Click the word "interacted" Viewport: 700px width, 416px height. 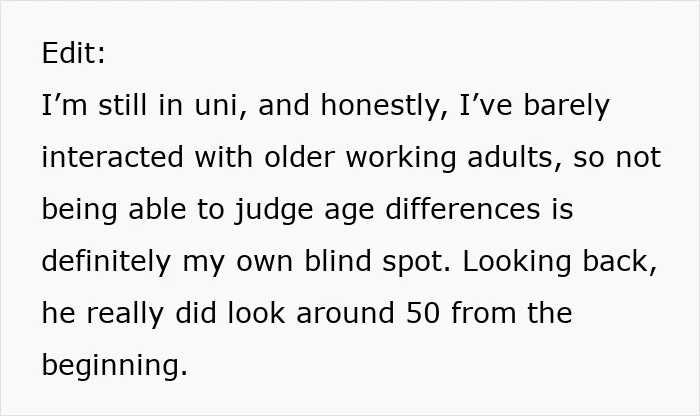click(x=112, y=157)
